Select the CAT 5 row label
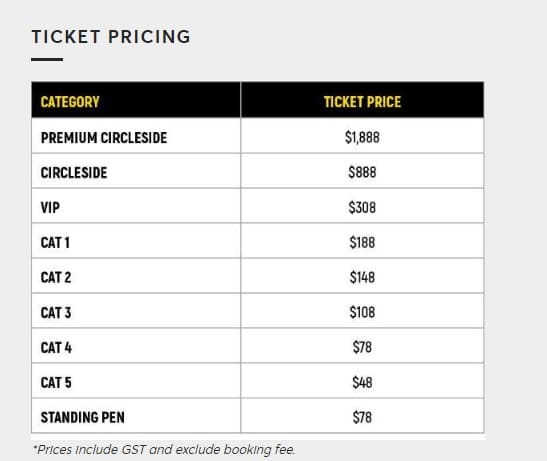 pyautogui.click(x=56, y=382)
